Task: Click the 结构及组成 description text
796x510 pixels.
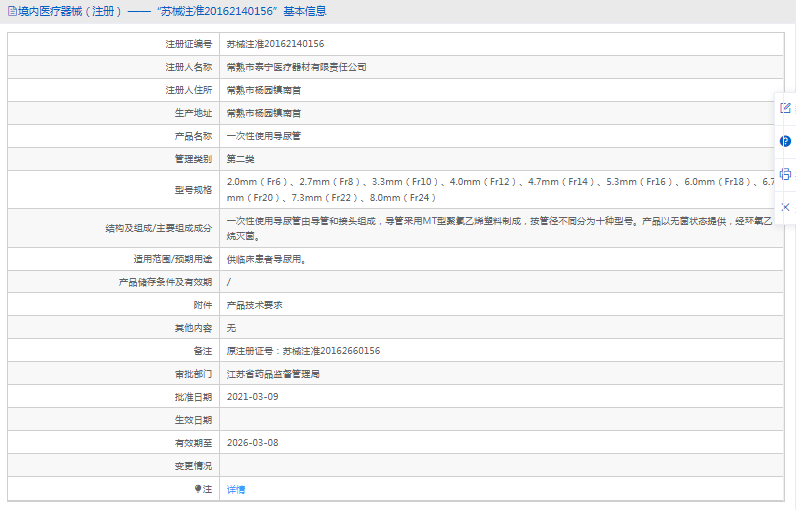Action: tap(500, 228)
